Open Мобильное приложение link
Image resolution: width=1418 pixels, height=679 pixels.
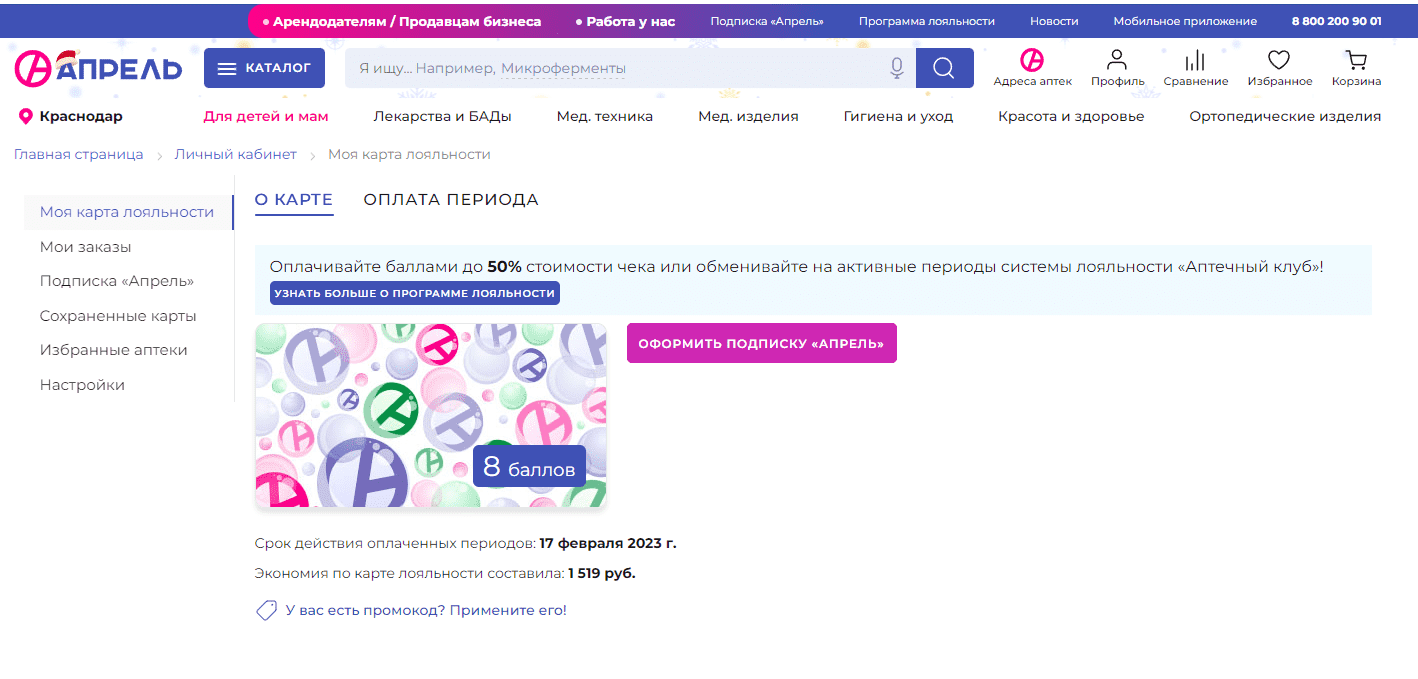point(1185,21)
